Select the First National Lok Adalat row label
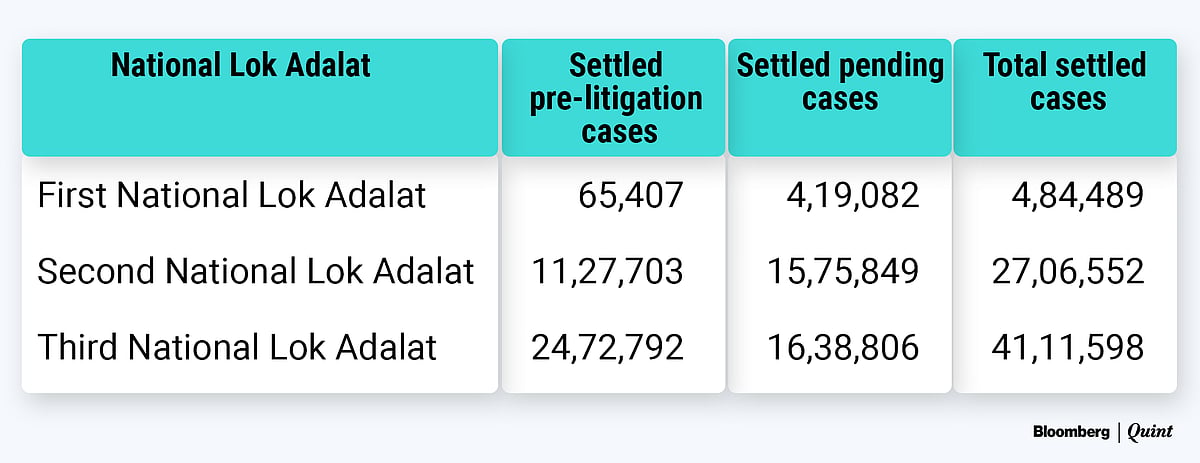This screenshot has height=463, width=1200. point(232,195)
